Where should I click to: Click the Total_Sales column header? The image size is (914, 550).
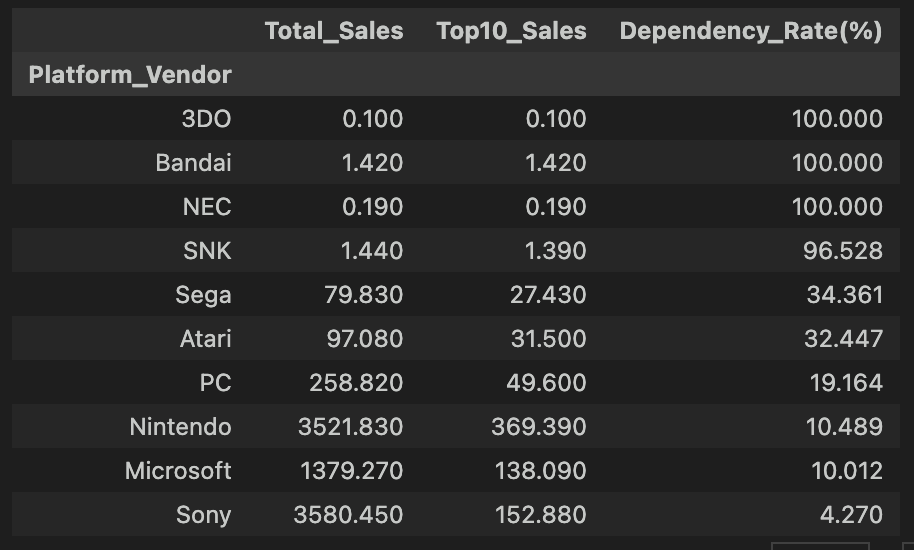pyautogui.click(x=334, y=31)
